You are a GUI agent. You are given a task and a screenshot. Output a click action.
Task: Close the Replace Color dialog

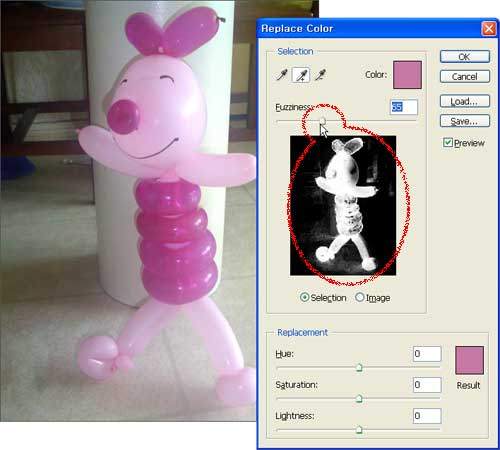(x=489, y=29)
